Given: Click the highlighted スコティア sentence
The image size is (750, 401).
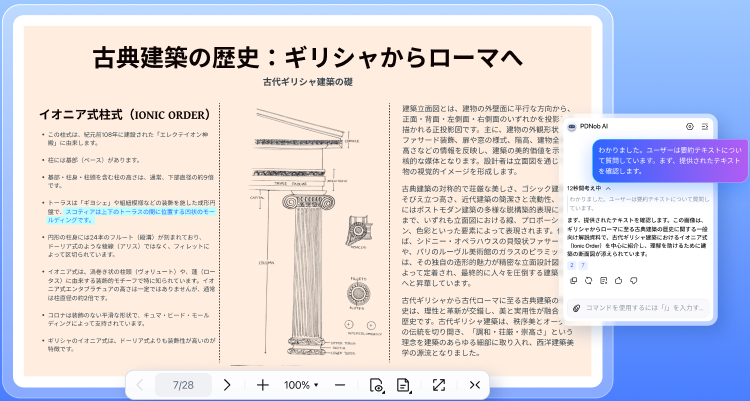Looking at the screenshot, I should (132, 215).
